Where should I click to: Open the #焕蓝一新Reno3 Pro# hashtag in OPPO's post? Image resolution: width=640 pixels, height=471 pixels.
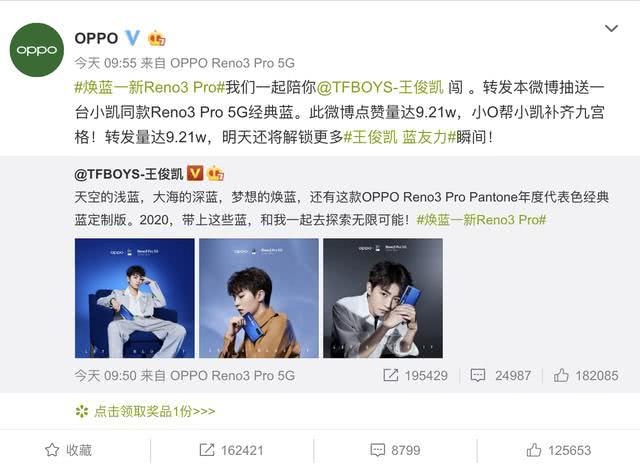149,87
